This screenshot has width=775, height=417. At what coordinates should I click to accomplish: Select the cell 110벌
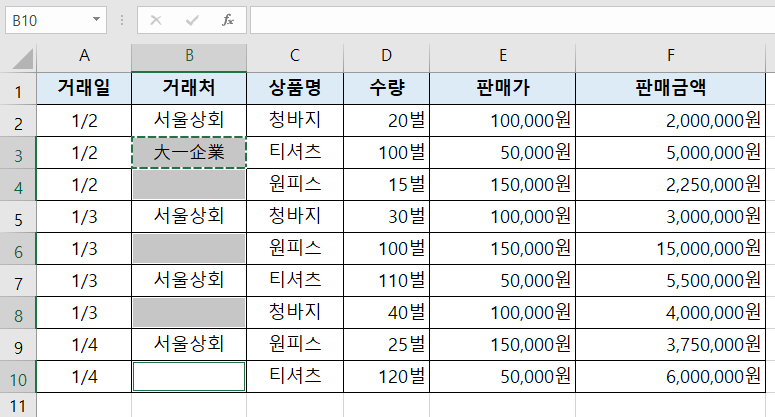point(387,281)
